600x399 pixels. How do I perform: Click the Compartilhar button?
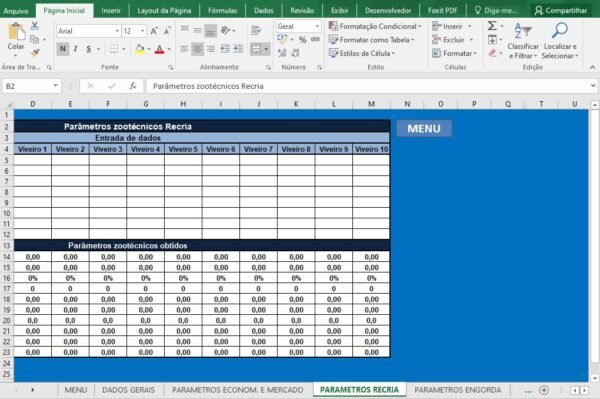point(561,10)
